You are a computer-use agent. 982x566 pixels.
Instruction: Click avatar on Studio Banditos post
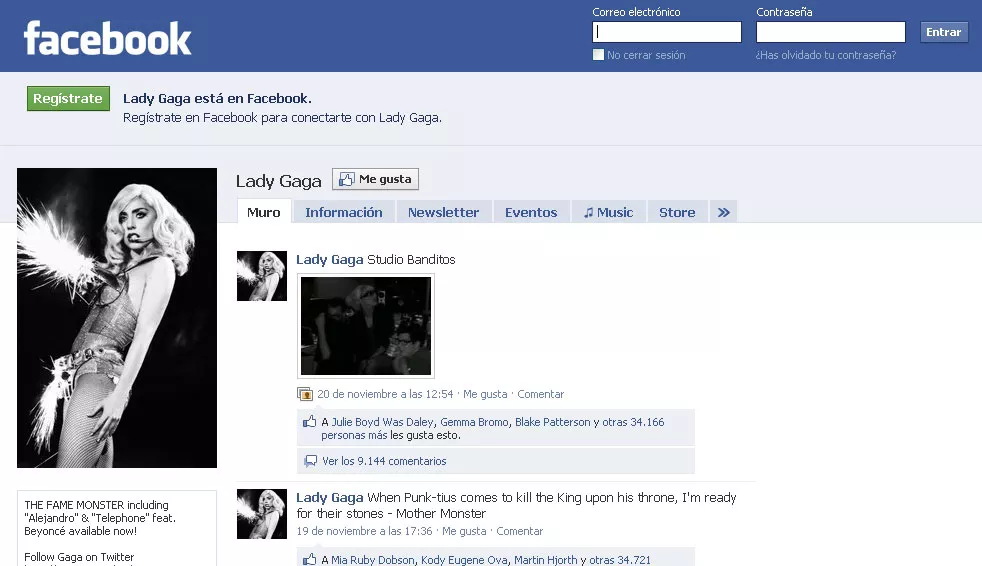click(262, 276)
